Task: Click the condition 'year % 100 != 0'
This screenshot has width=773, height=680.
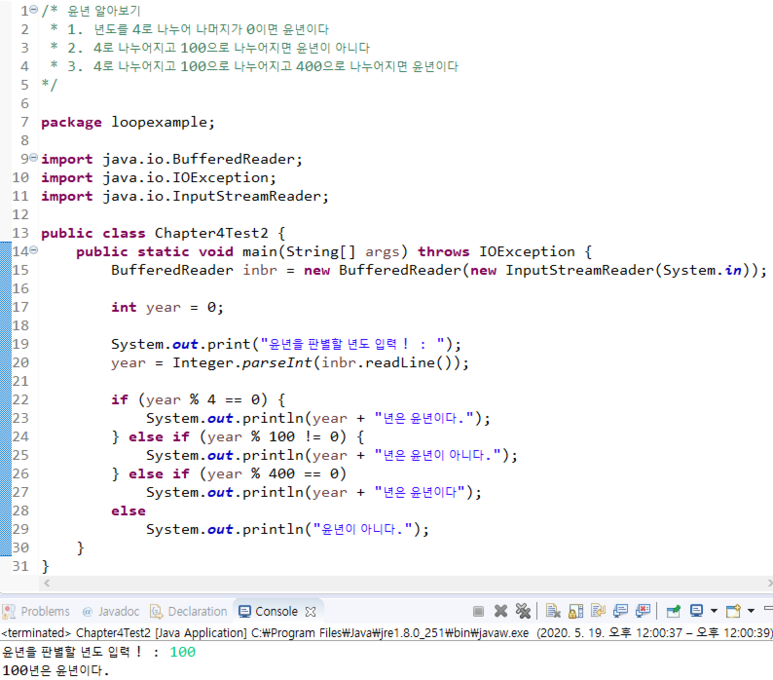Action: 273,436
